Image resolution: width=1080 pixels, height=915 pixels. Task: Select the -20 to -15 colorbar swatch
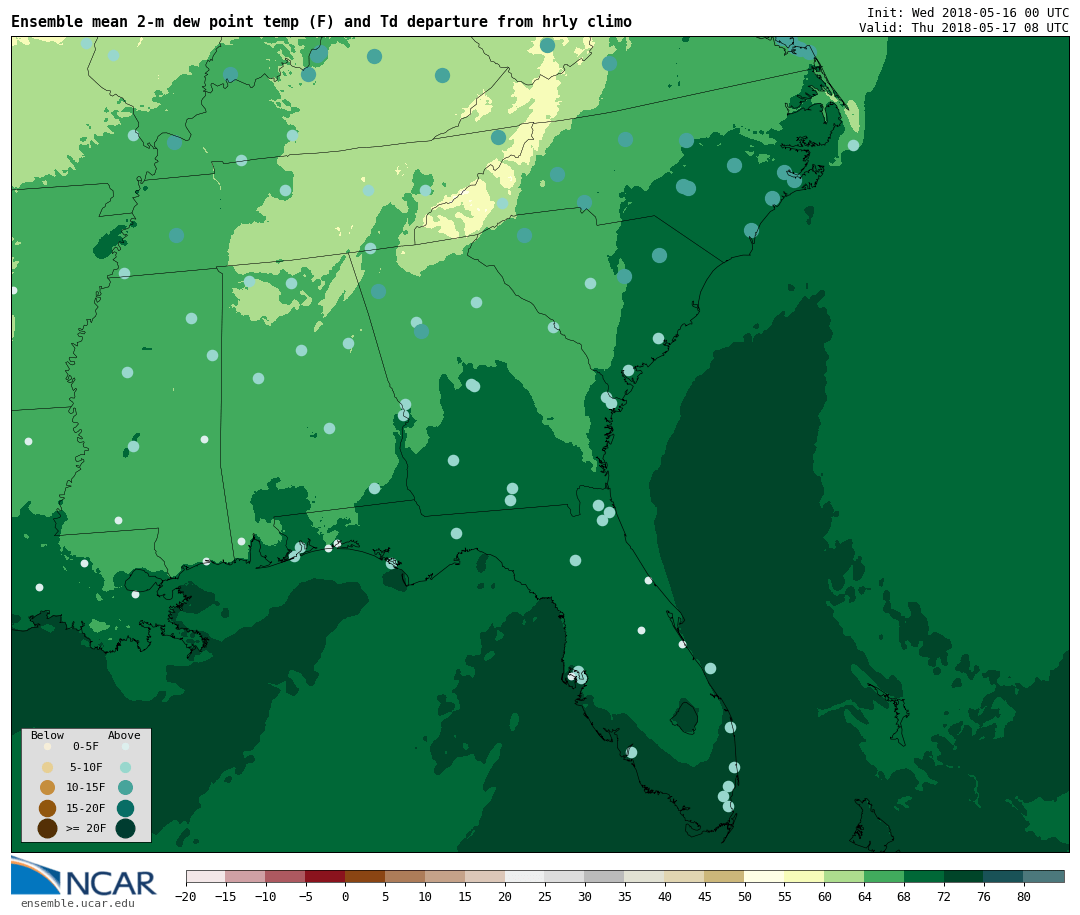point(205,876)
